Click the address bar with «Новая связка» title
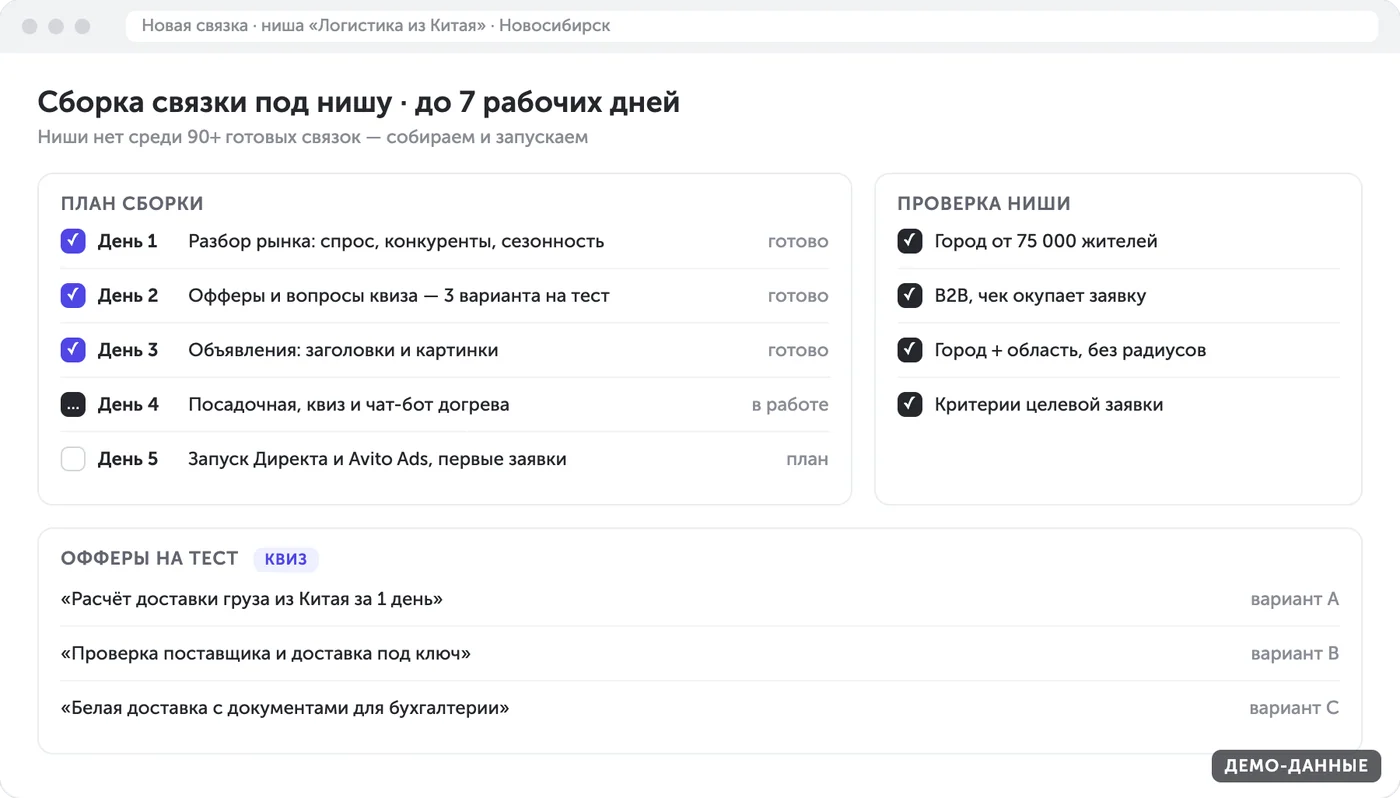This screenshot has width=1400, height=798. (751, 26)
